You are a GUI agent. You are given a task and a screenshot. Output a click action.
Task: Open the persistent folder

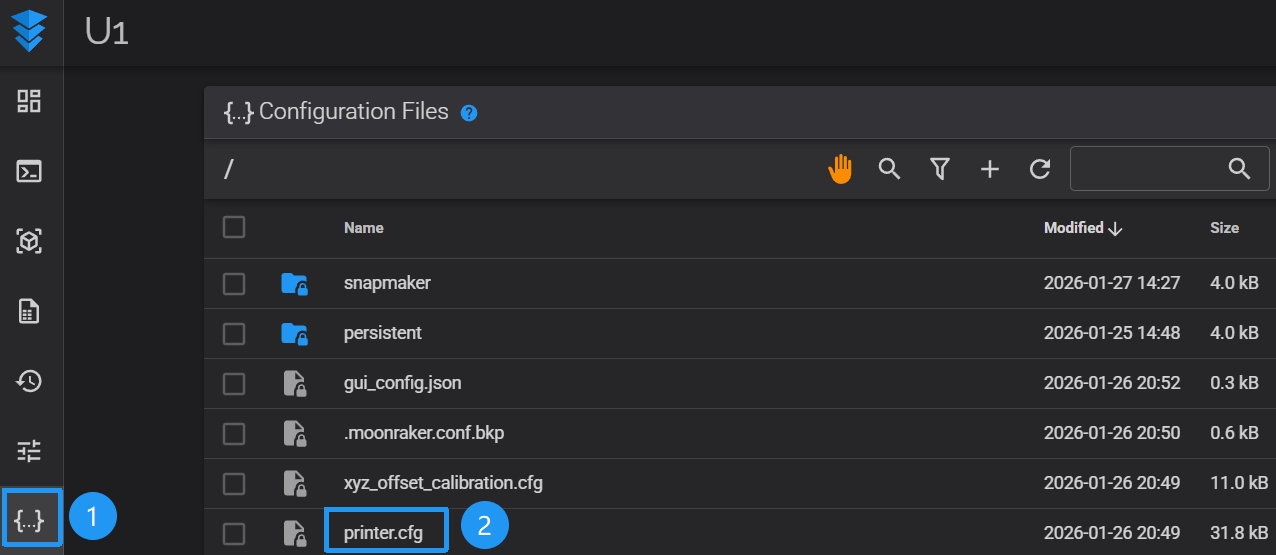pyautogui.click(x=382, y=333)
